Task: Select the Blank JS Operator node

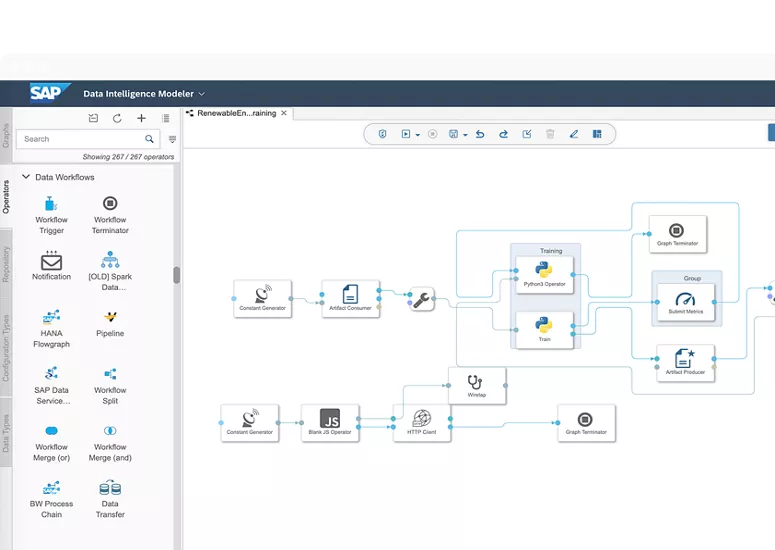Action: coord(330,423)
